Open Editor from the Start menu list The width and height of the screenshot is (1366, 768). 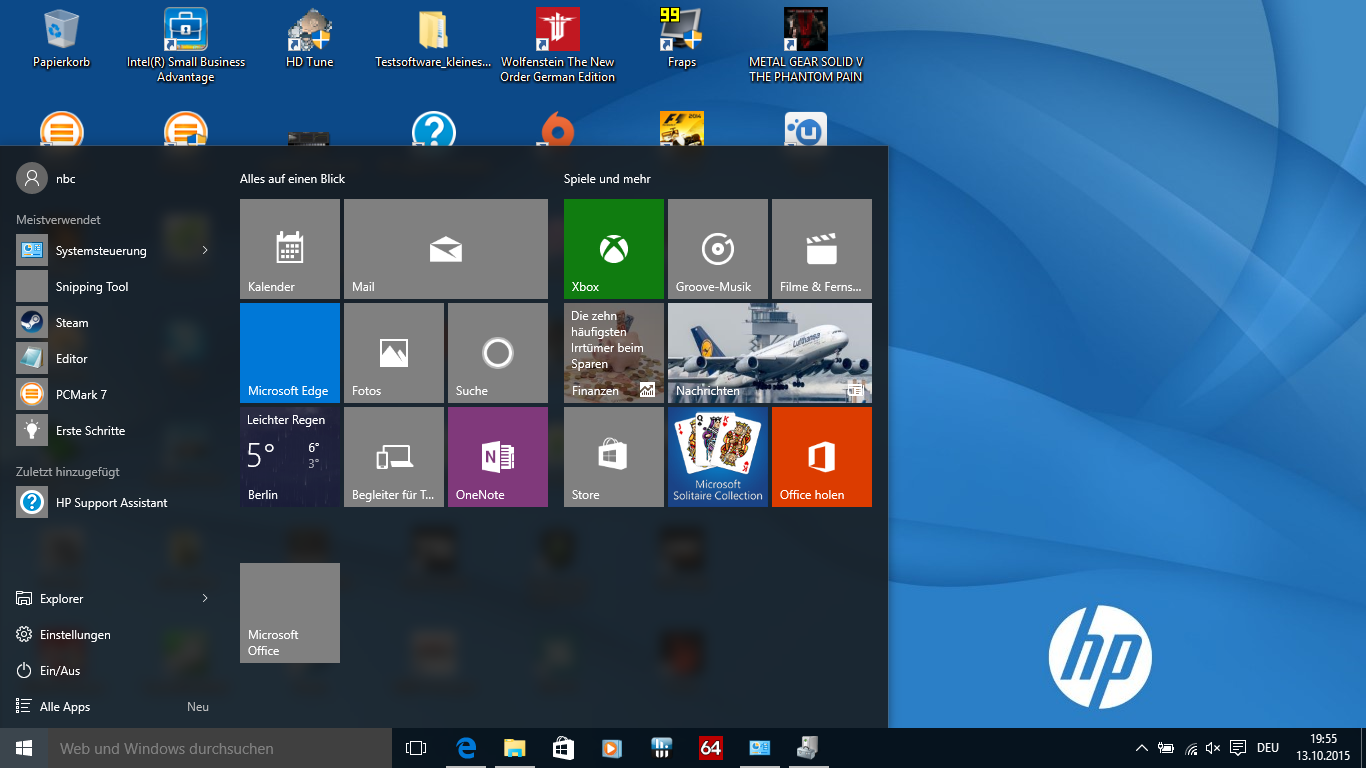112,358
